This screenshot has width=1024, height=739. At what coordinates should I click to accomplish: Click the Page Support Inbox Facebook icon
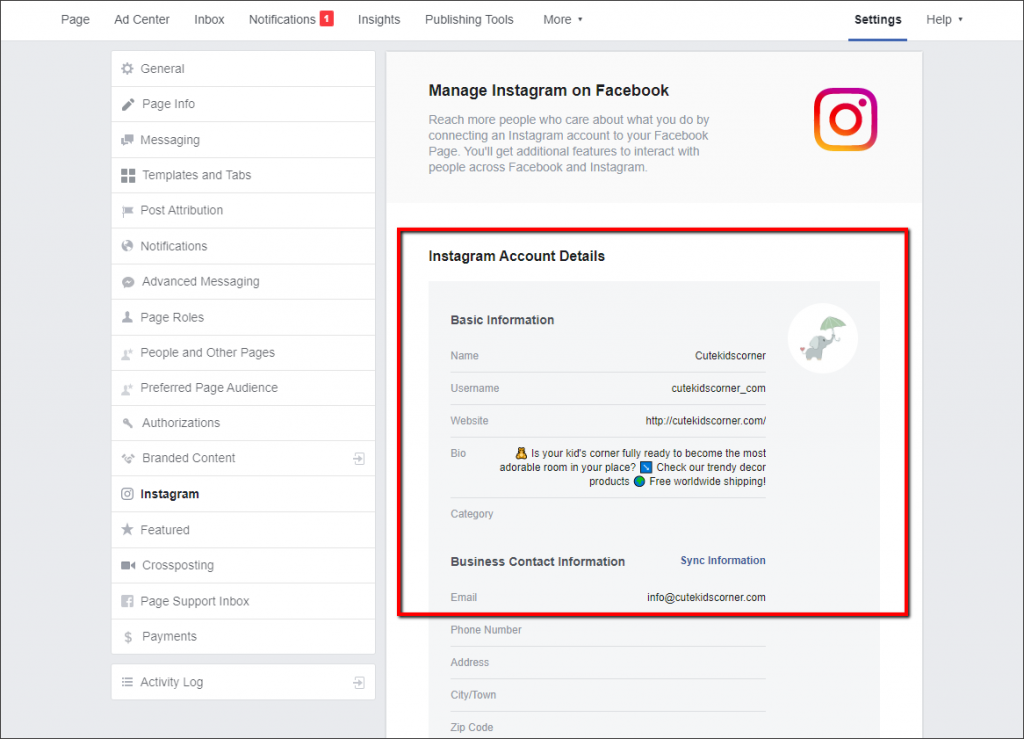click(127, 601)
